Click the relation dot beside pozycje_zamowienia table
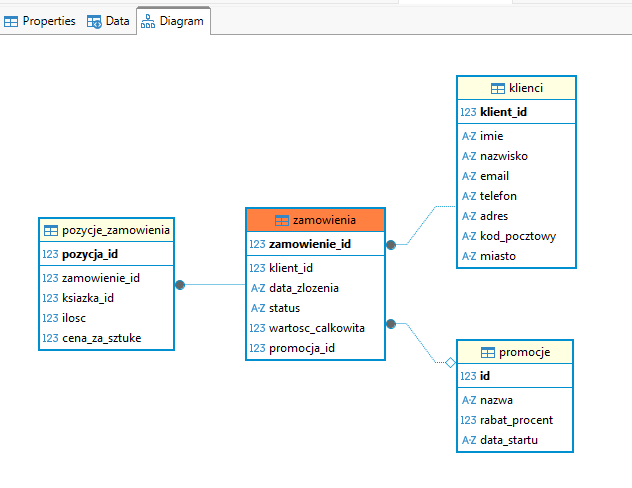This screenshot has height=488, width=632. 180,285
